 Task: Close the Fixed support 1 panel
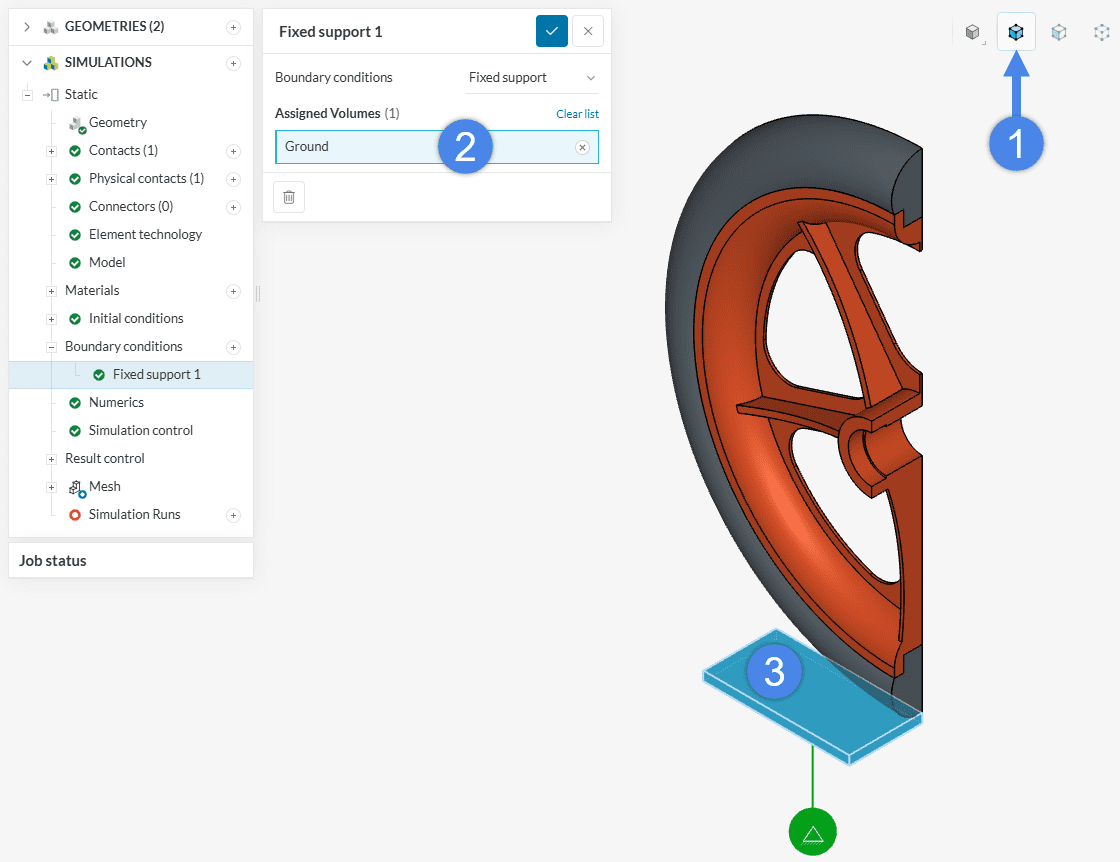[588, 31]
